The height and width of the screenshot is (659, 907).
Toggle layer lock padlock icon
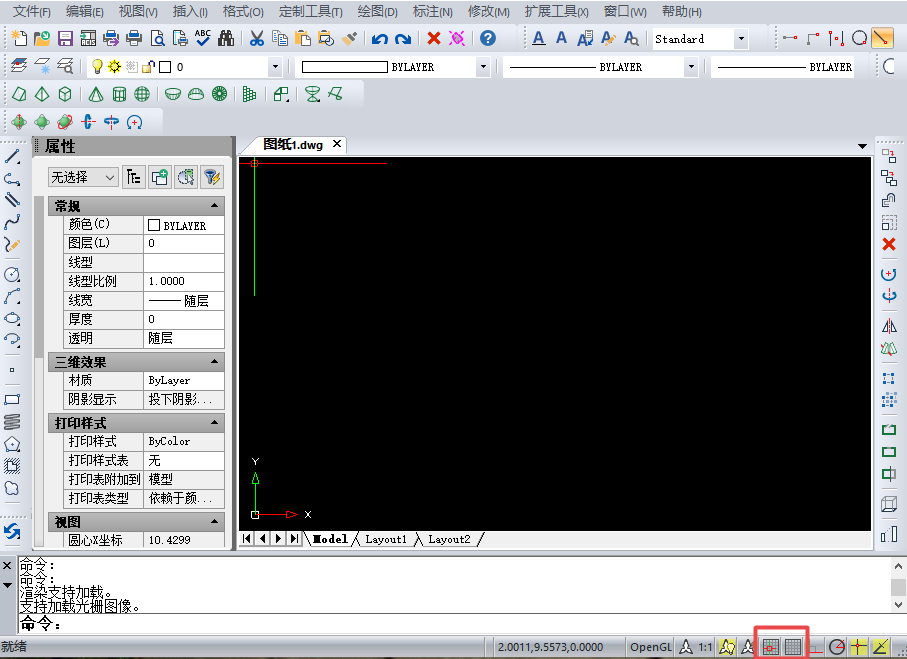coord(148,67)
